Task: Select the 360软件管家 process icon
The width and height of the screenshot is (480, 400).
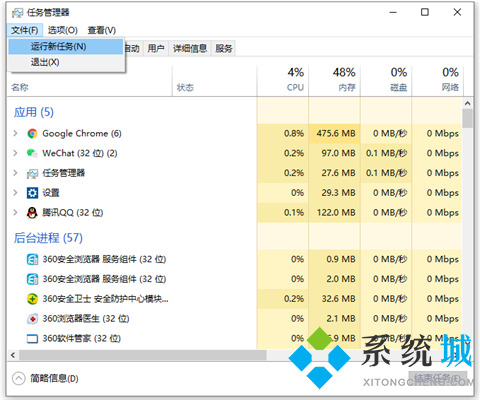Action: pyautogui.click(x=32, y=339)
